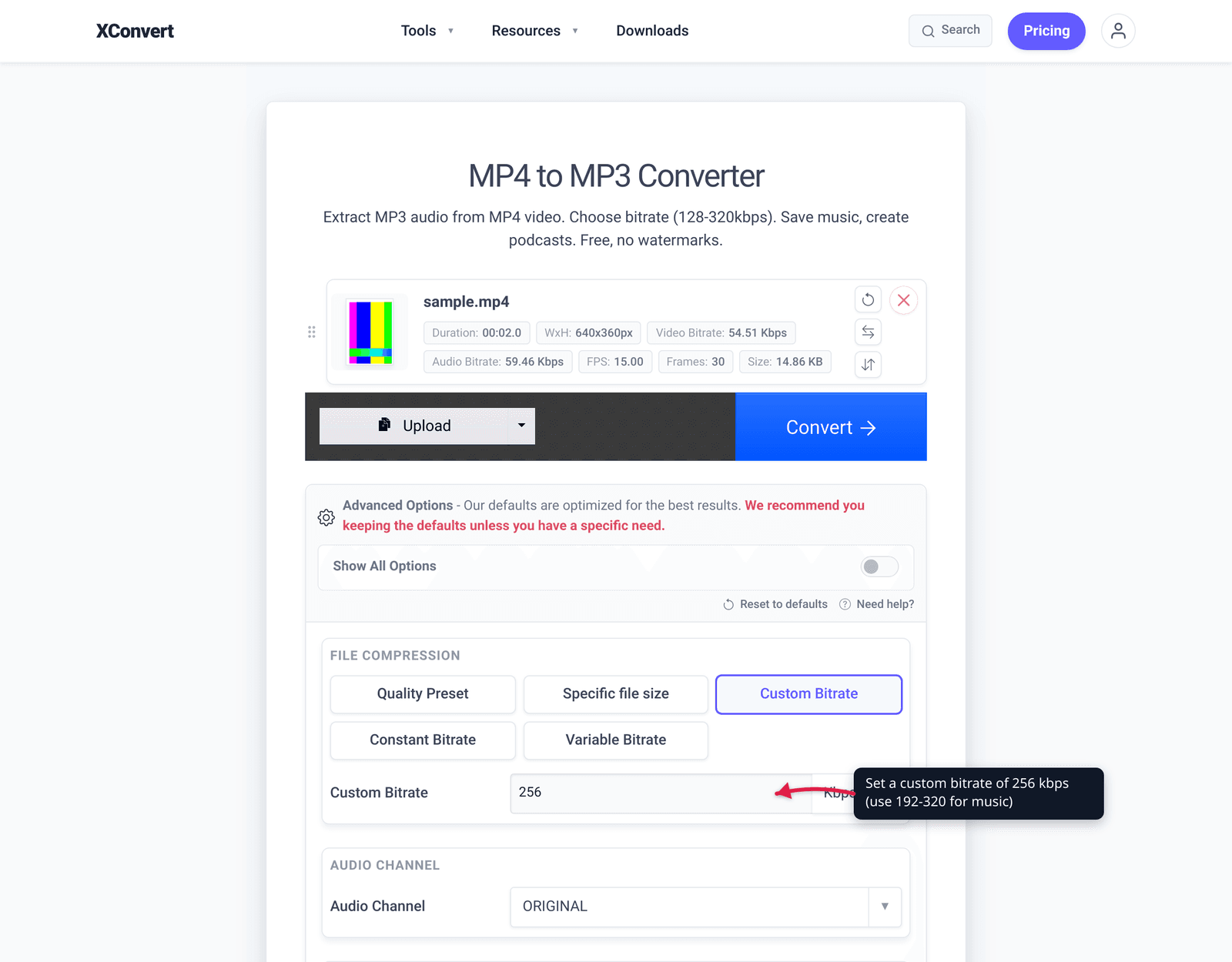The image size is (1232, 962).
Task: Select the Variable Bitrate option
Action: point(616,740)
